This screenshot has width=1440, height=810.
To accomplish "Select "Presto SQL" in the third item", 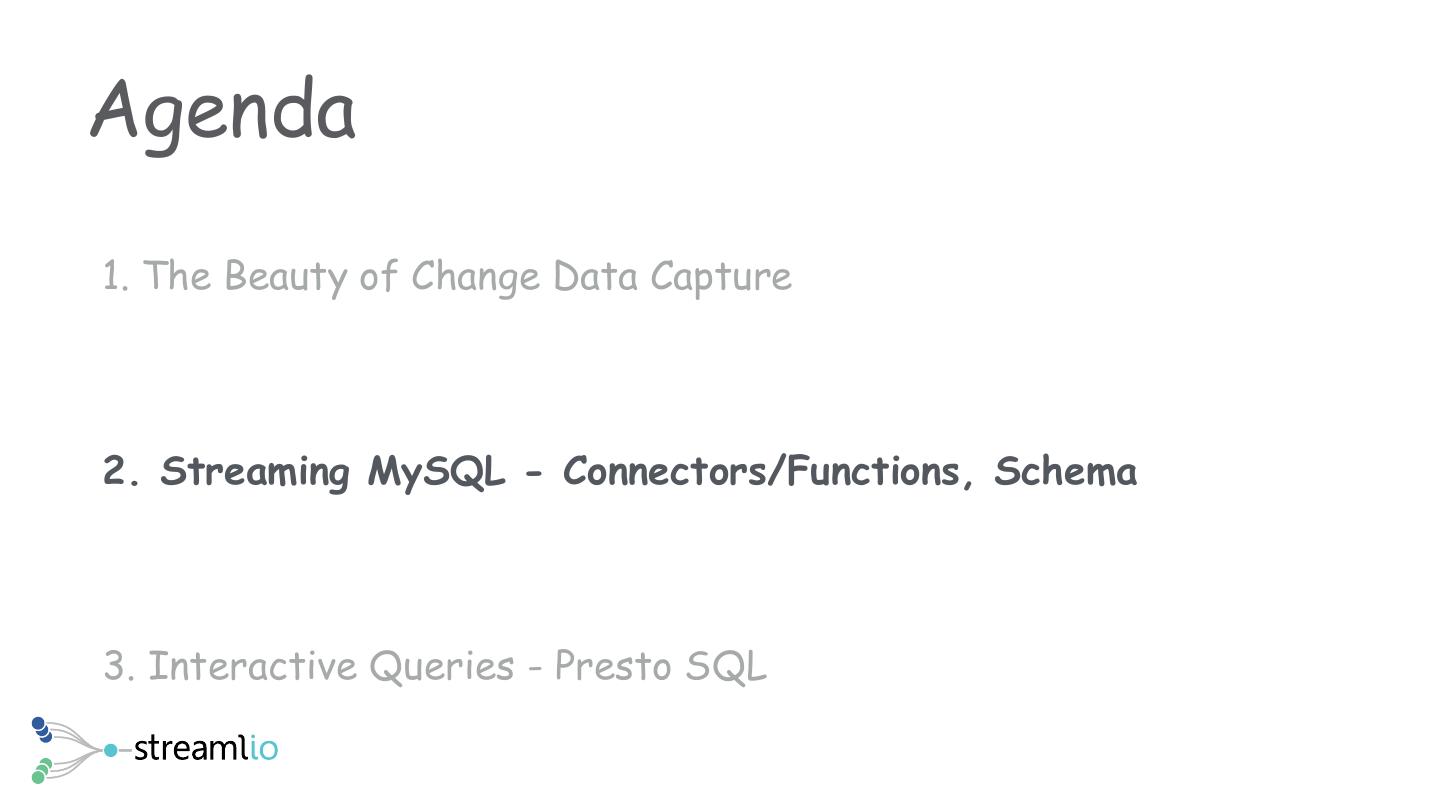I will 660,666.
